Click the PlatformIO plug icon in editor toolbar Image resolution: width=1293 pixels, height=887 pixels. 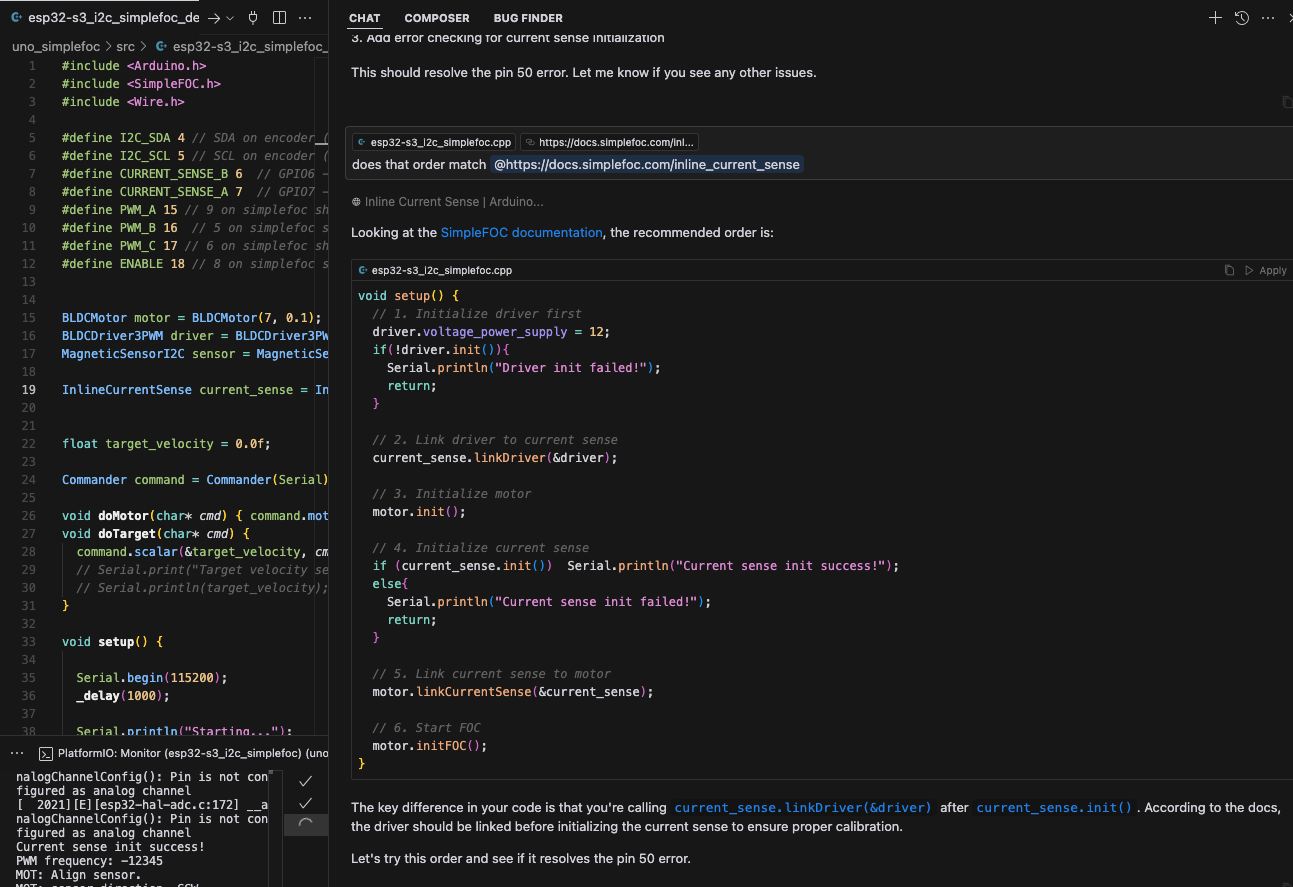click(253, 18)
